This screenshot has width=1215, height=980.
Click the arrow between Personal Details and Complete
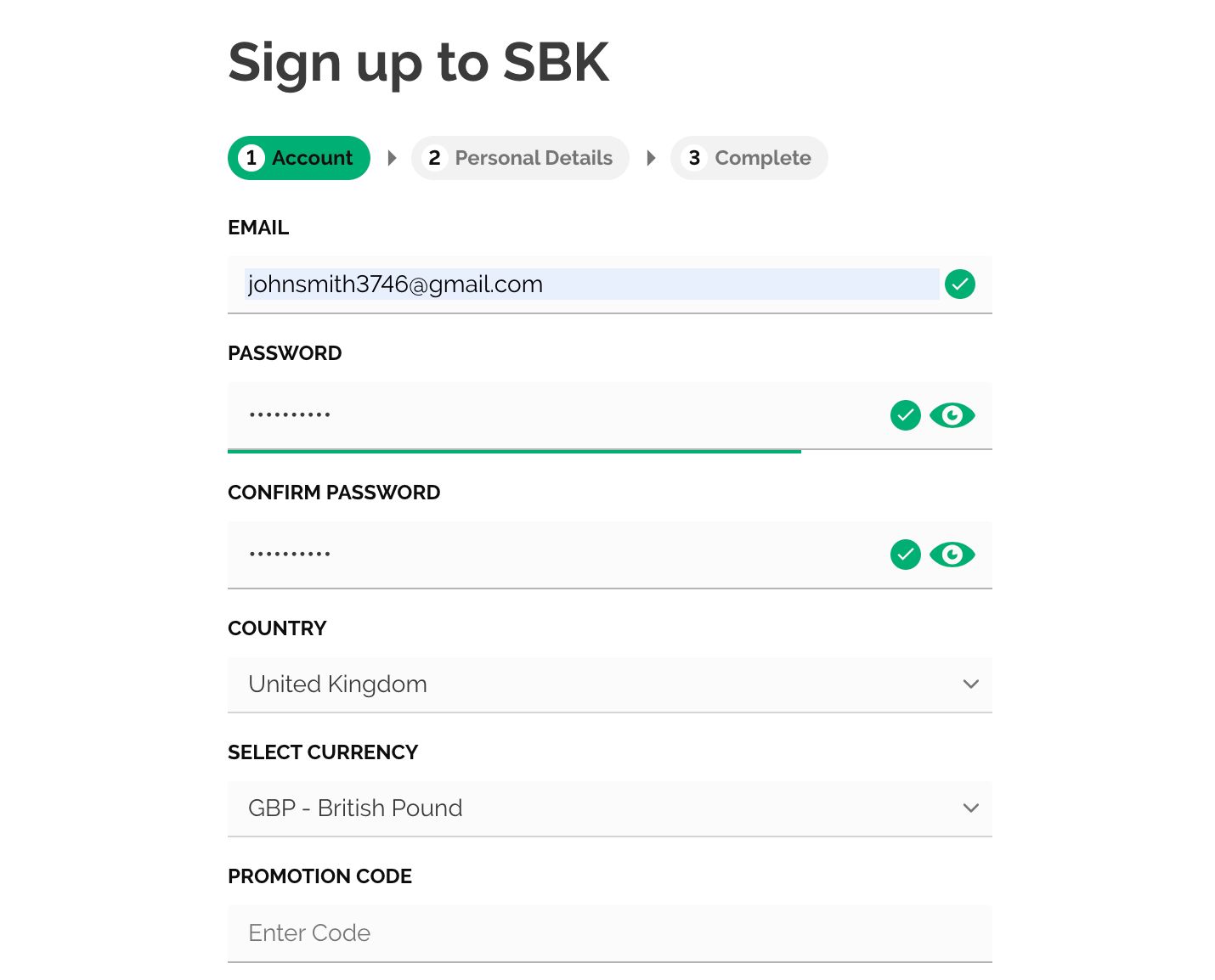click(x=651, y=157)
